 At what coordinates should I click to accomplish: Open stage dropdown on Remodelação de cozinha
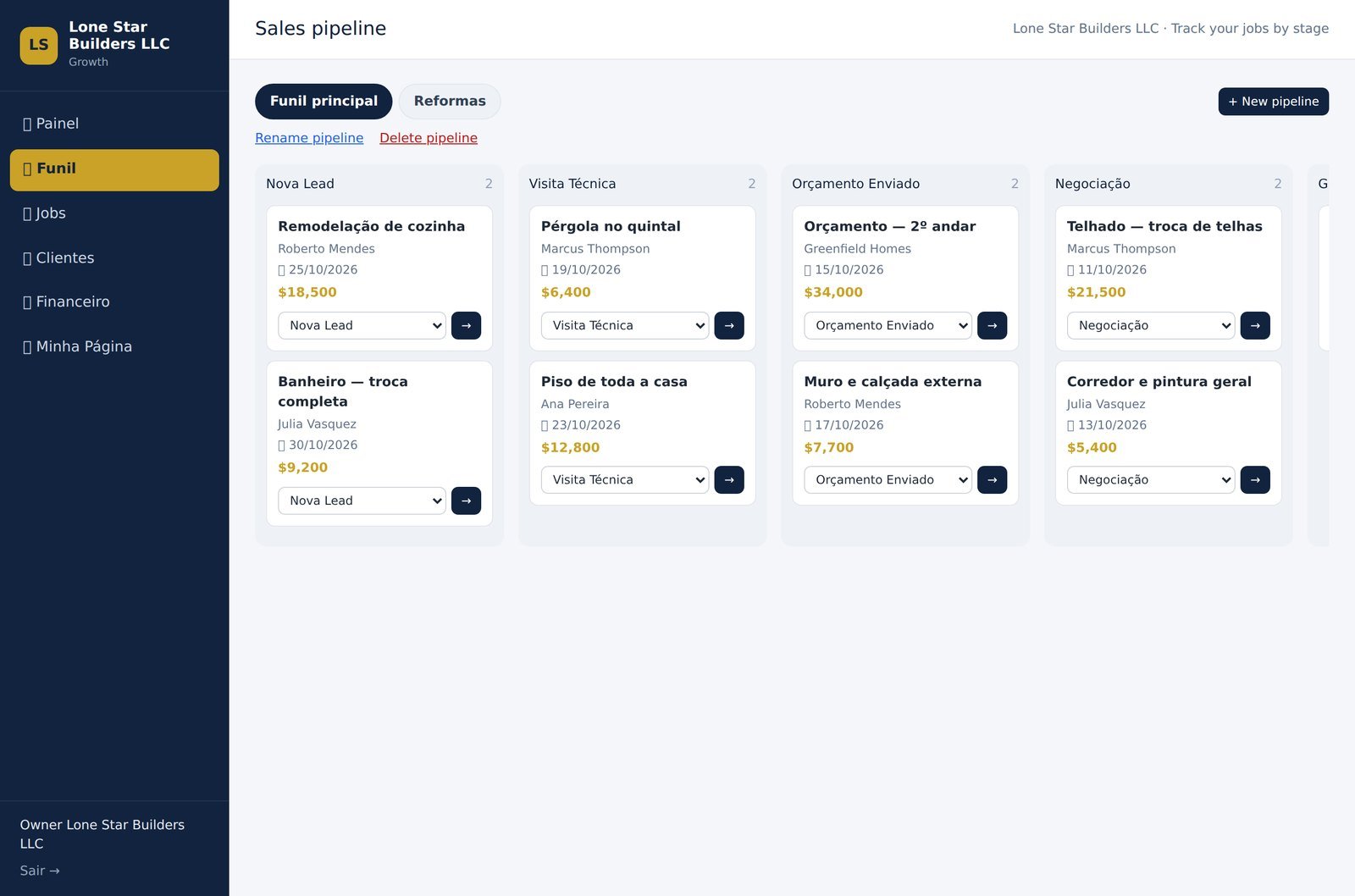[x=362, y=325]
